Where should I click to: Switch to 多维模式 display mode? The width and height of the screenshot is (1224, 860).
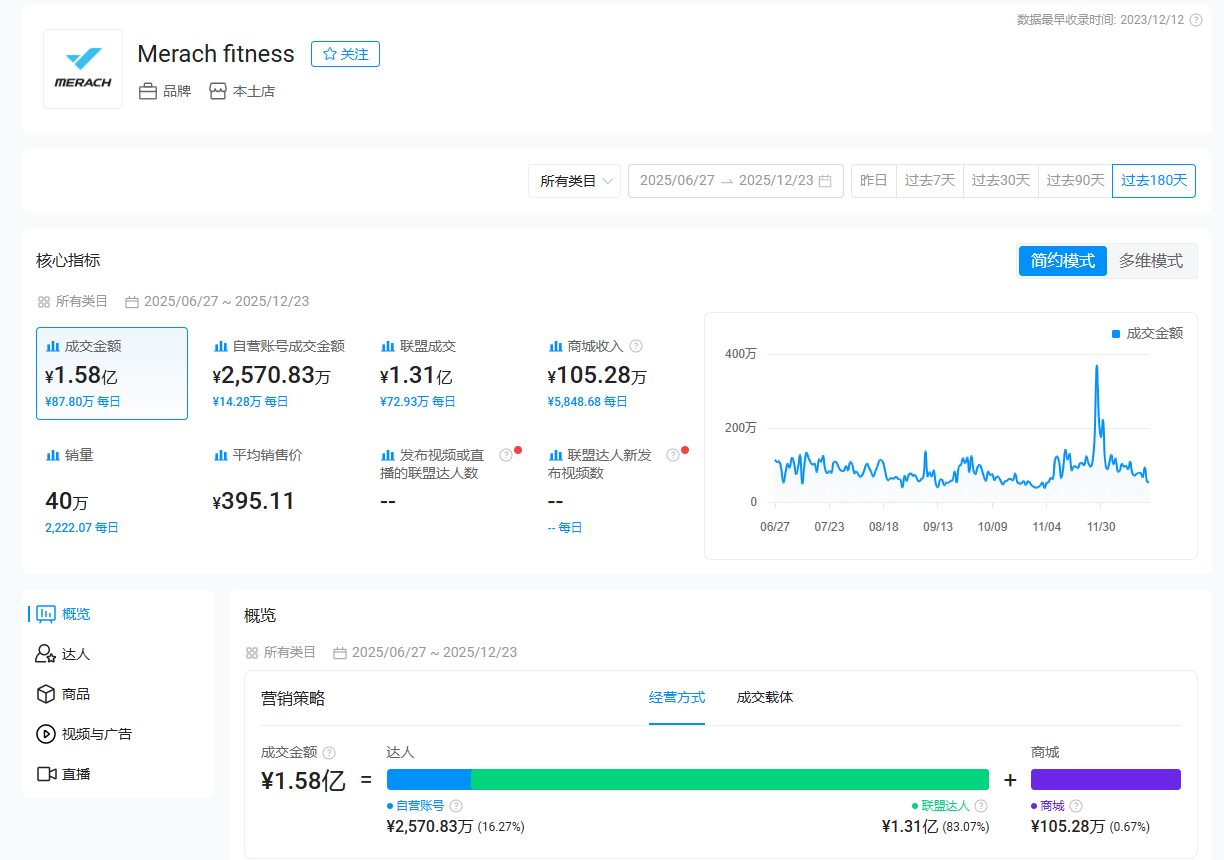(x=1151, y=261)
